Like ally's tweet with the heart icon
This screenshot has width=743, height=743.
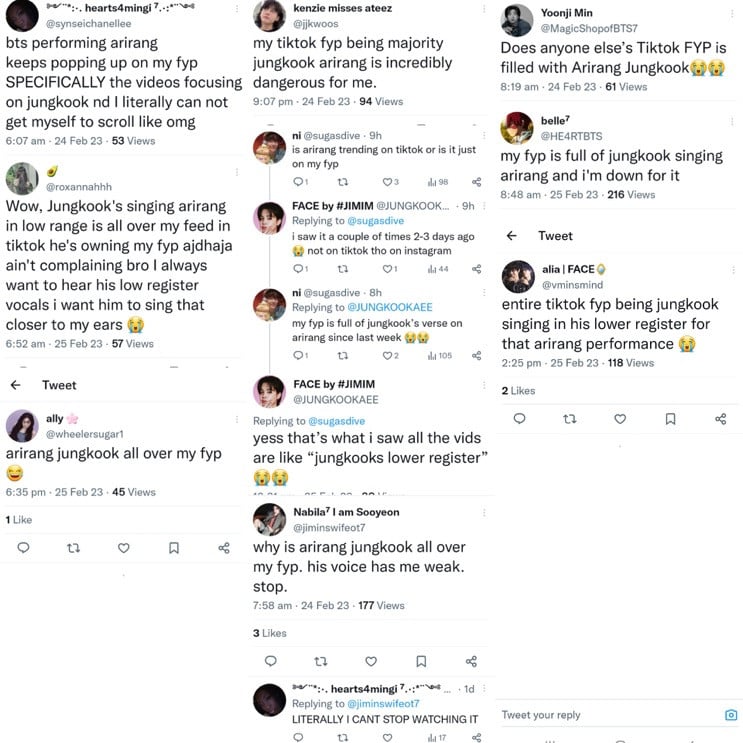123,548
